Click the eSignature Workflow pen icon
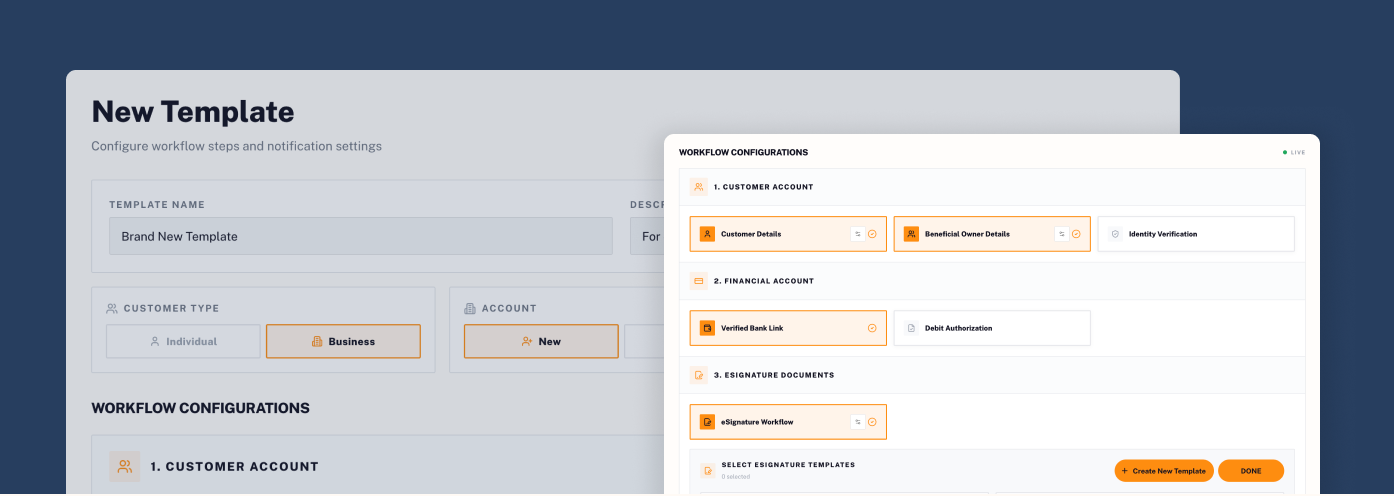The height and width of the screenshot is (496, 1394). [707, 422]
